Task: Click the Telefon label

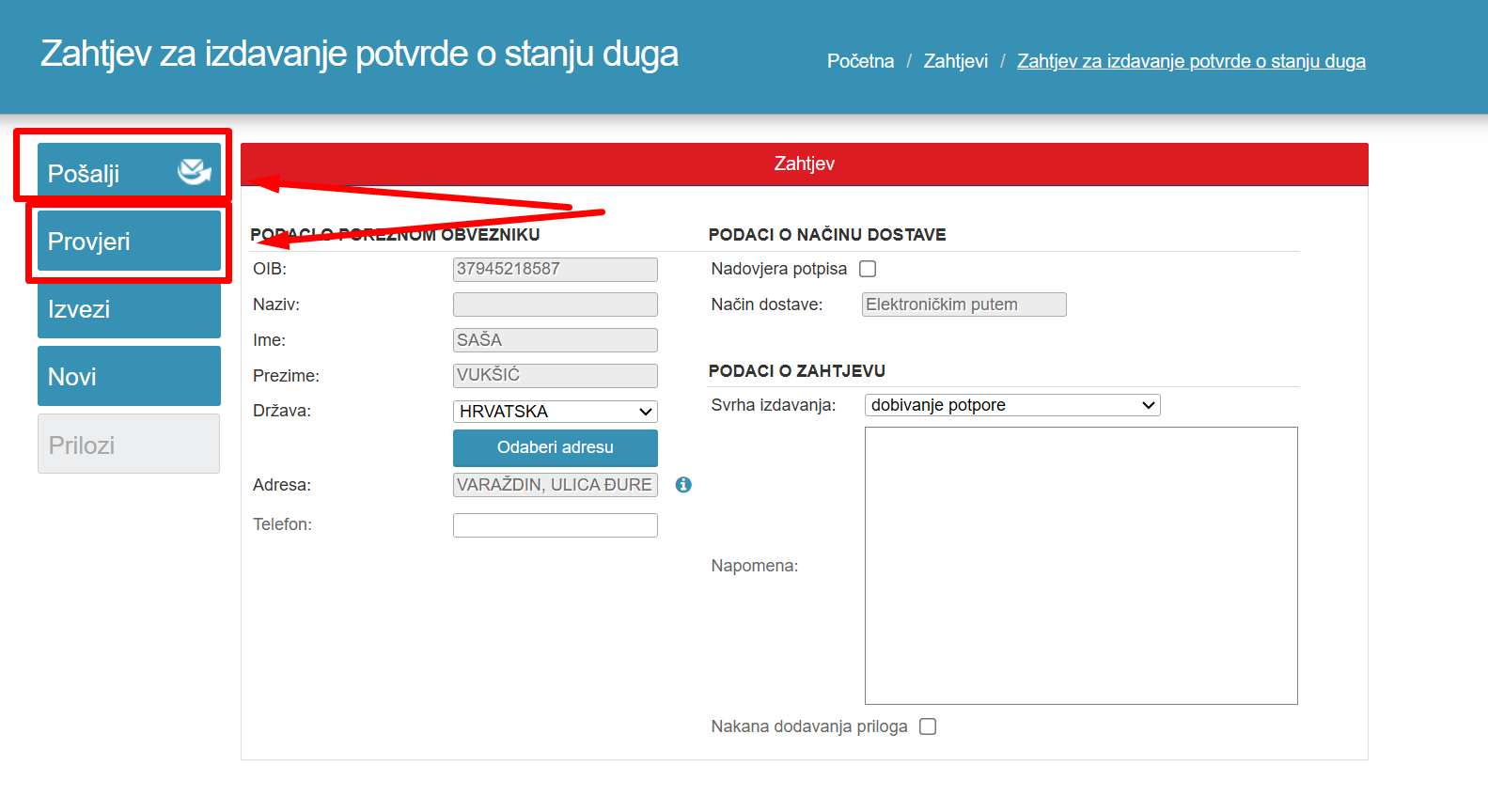Action: pyautogui.click(x=282, y=524)
